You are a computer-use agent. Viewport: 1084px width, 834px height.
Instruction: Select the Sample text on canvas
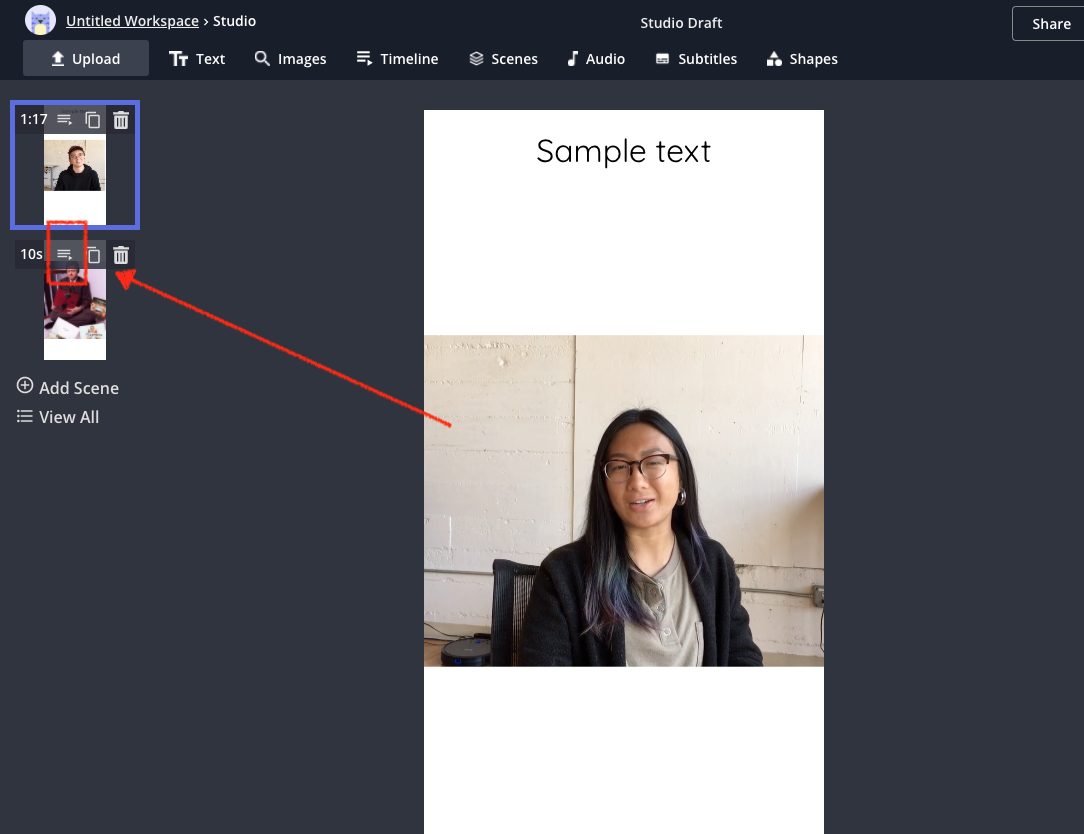click(623, 151)
